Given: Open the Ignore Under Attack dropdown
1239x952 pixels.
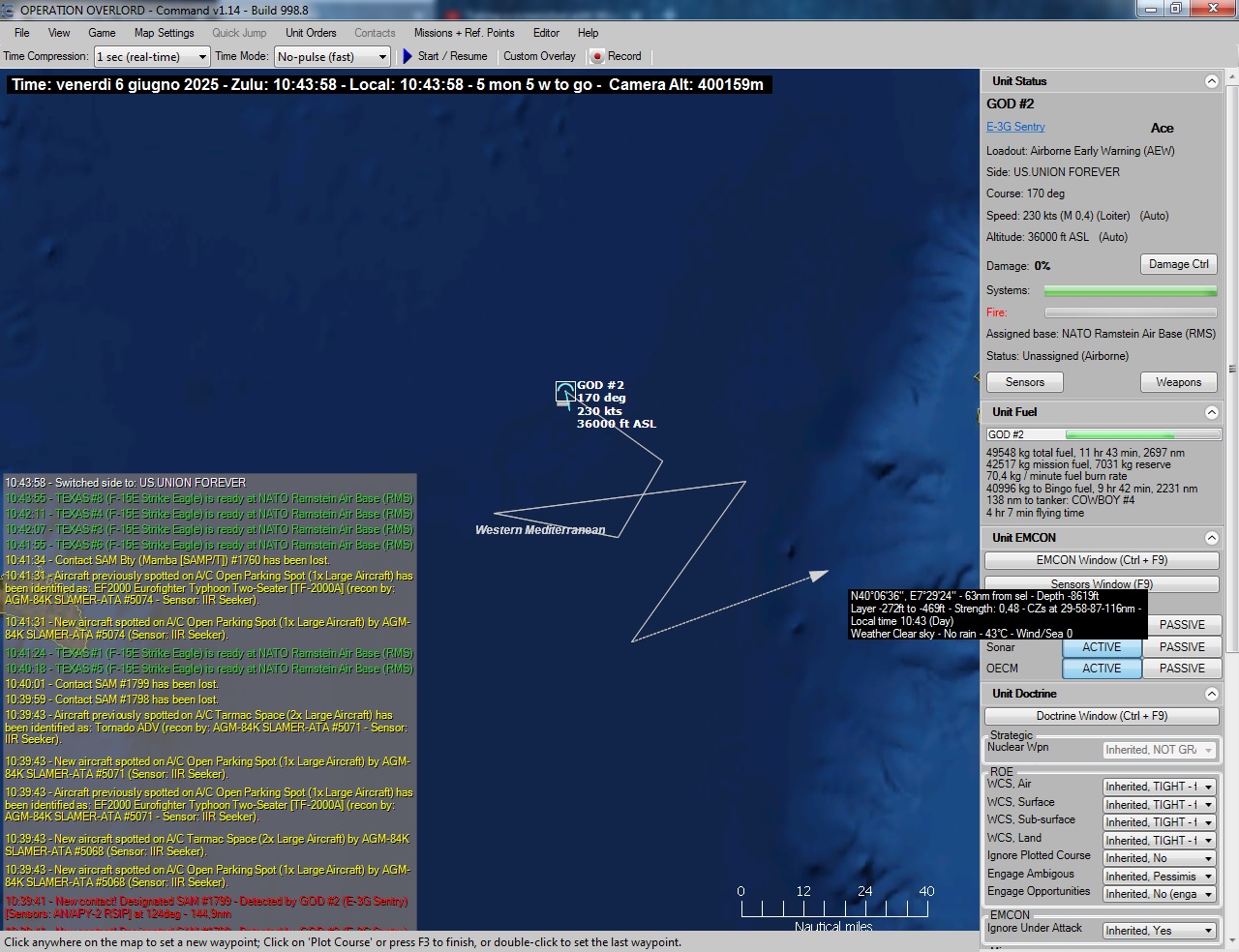Looking at the screenshot, I should coord(1159,931).
